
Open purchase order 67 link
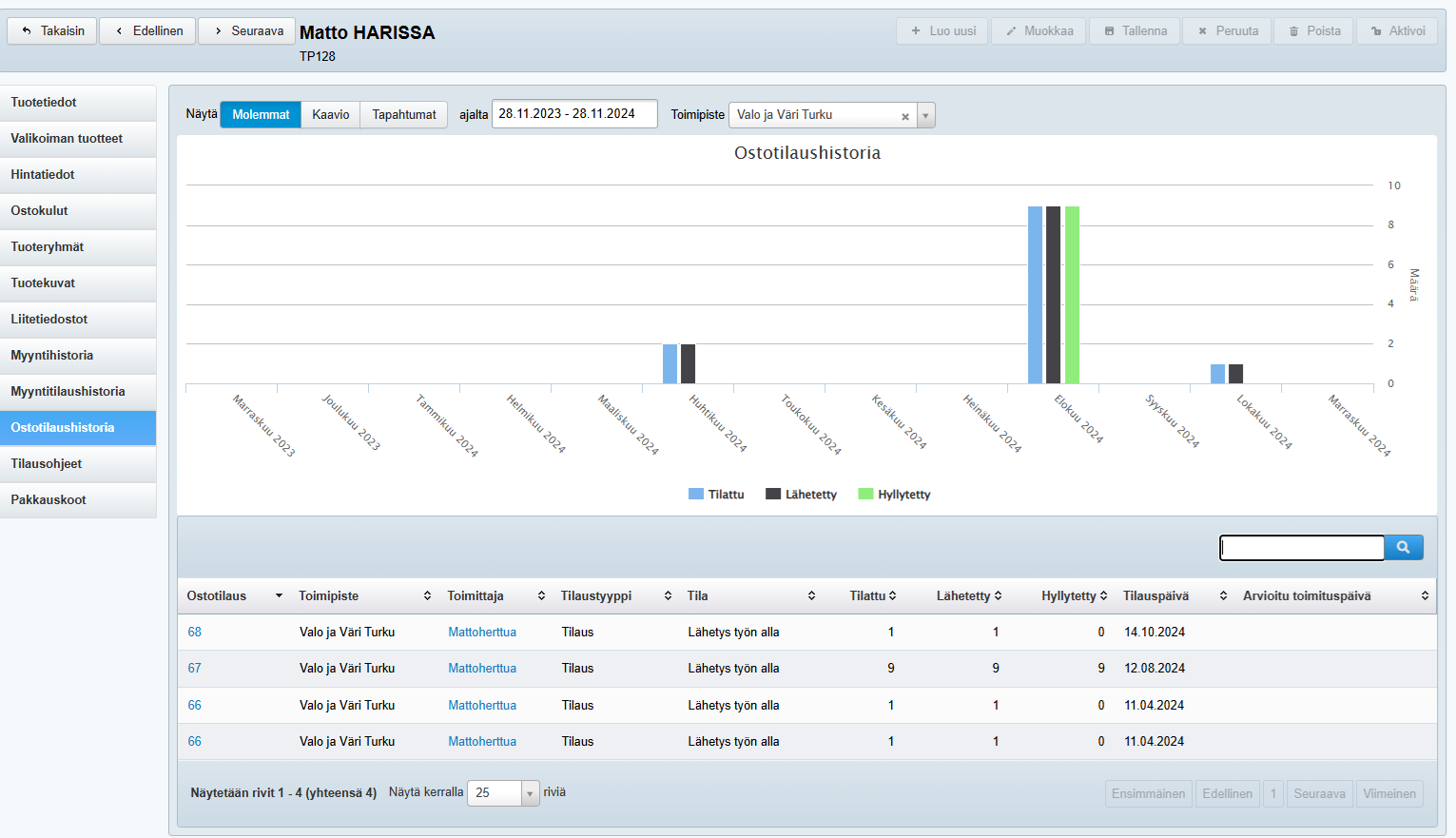[194, 669]
